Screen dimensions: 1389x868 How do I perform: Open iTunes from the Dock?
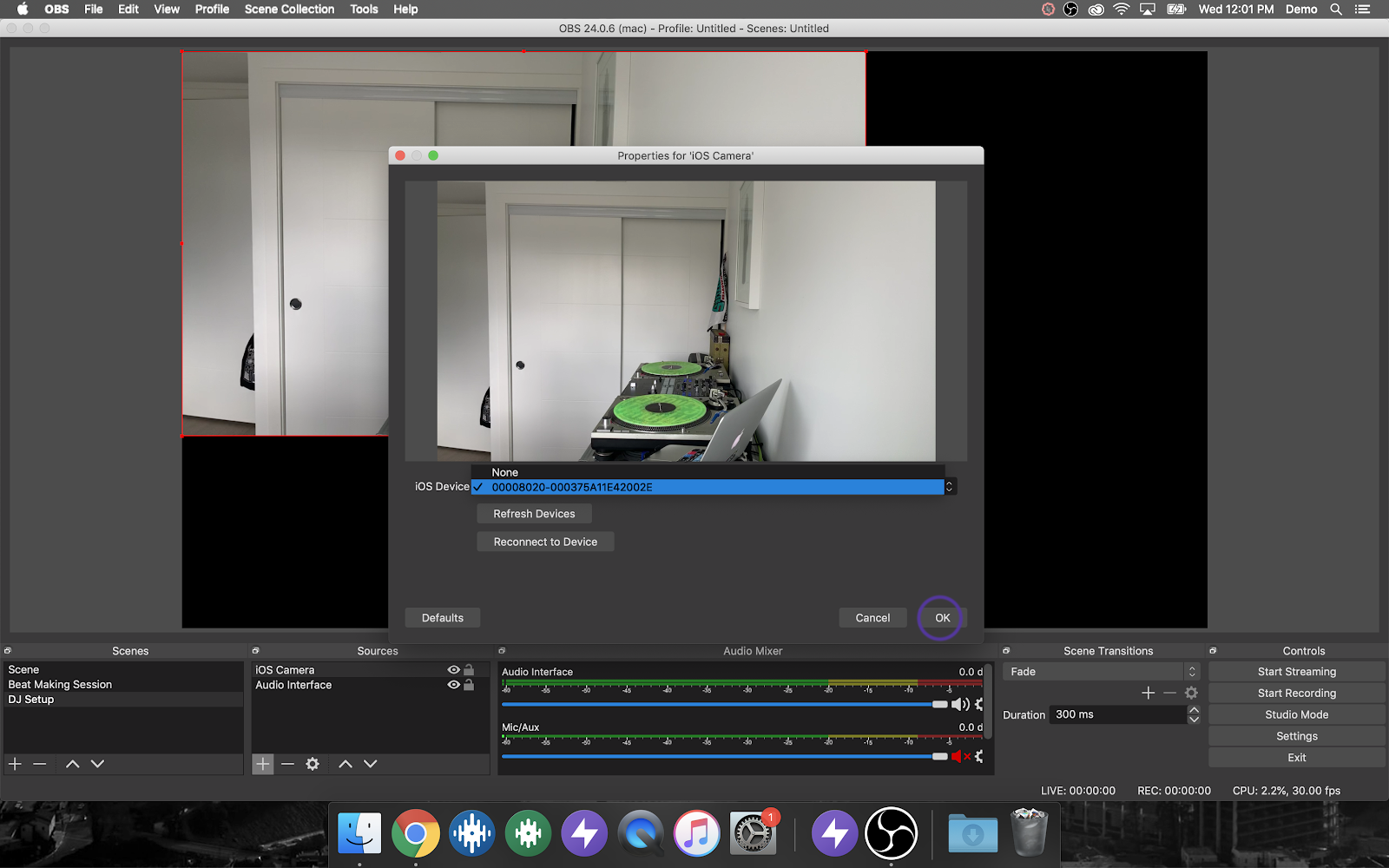point(697,833)
